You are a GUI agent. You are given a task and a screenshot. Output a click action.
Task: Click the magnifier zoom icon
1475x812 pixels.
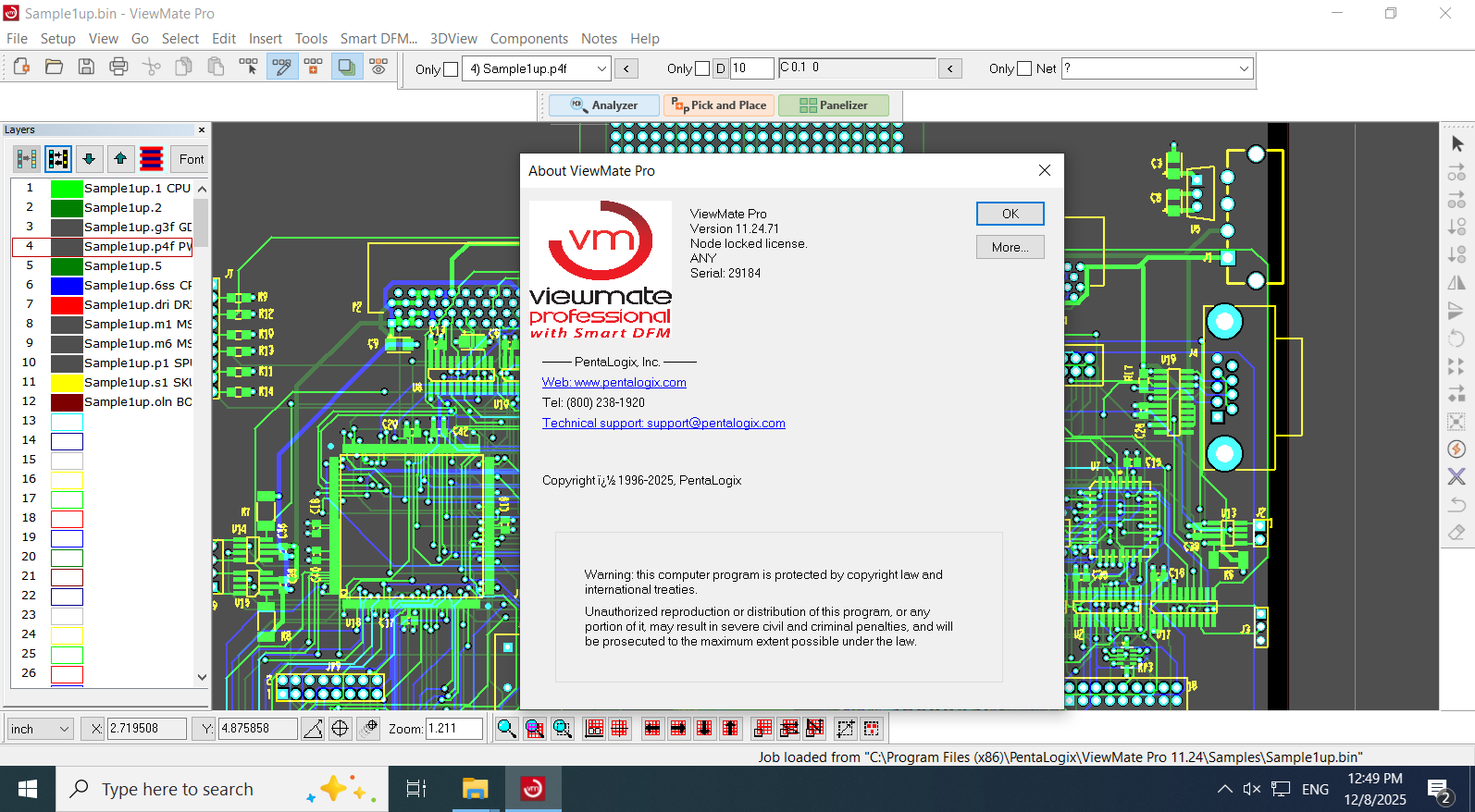tap(506, 729)
